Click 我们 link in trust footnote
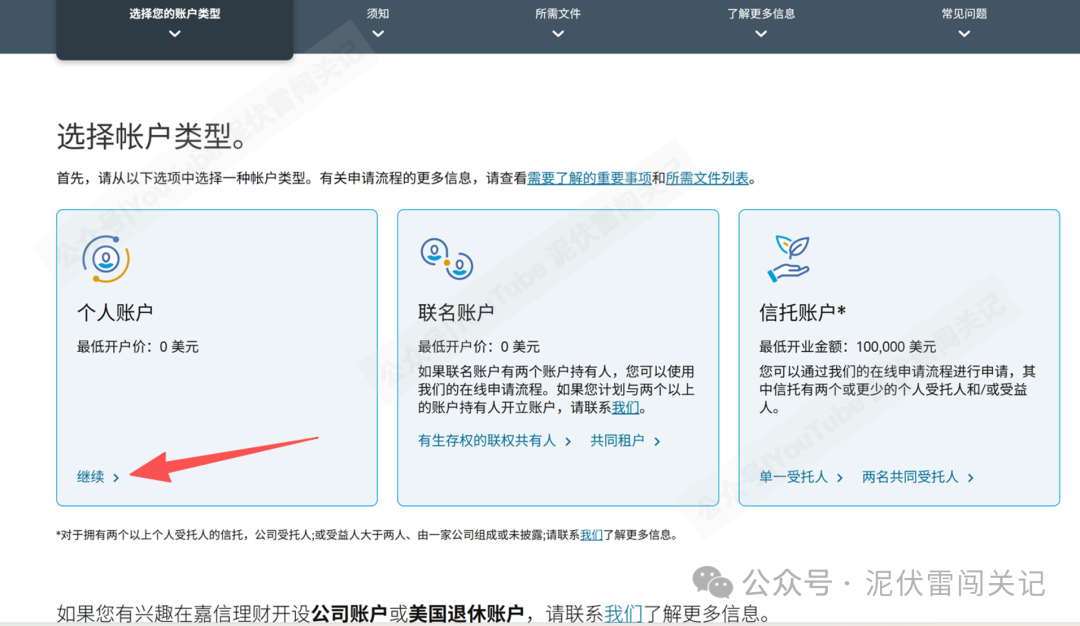The image size is (1080, 626). [591, 535]
